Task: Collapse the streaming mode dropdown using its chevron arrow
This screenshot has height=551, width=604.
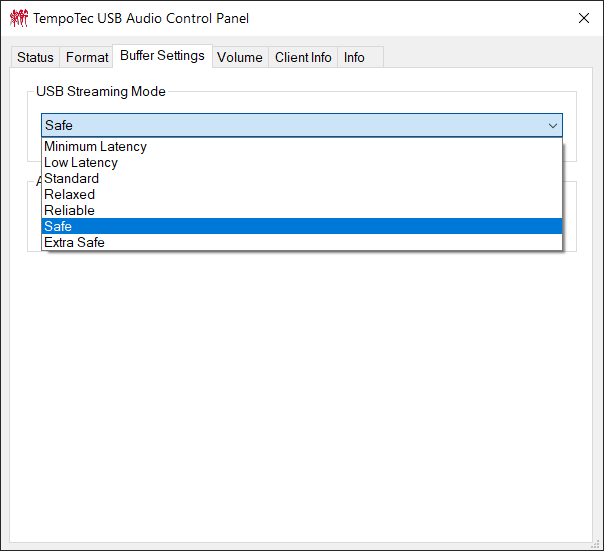Action: coord(552,126)
